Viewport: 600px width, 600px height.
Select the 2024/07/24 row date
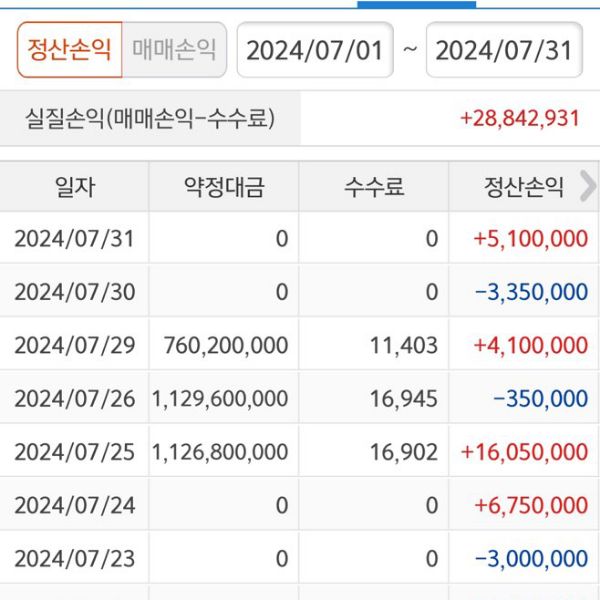click(74, 505)
